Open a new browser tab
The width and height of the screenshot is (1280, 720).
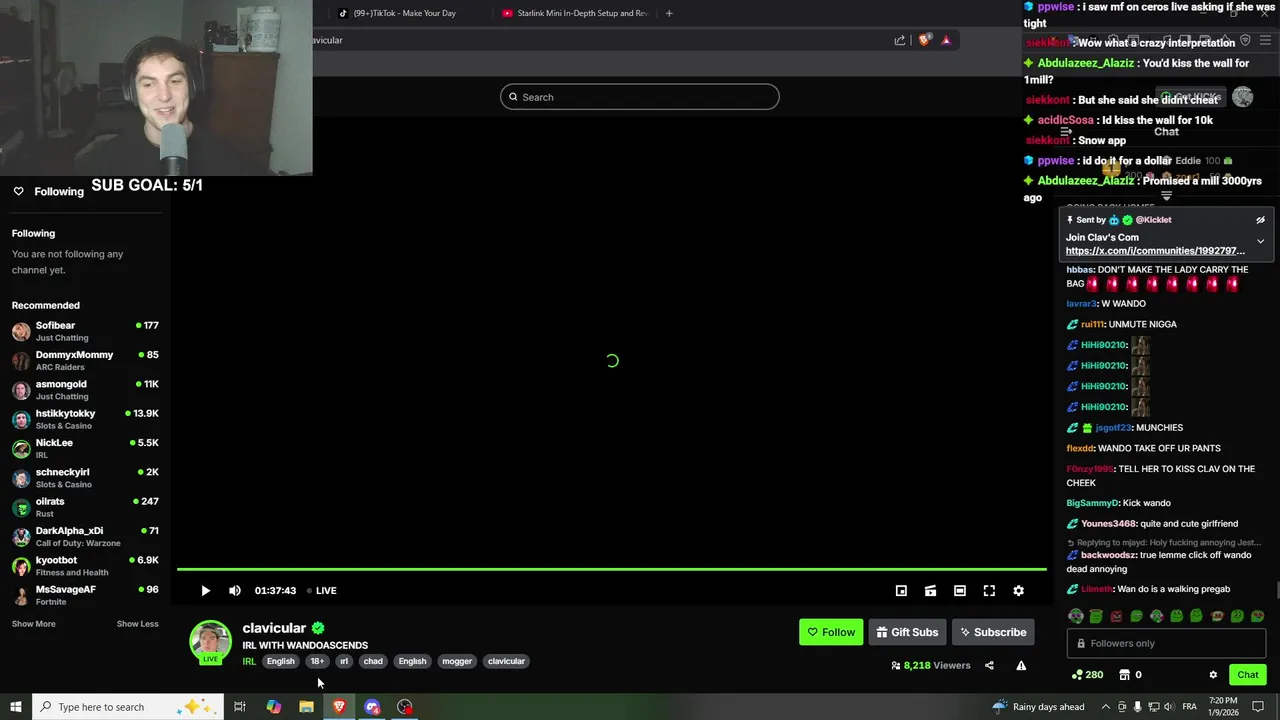669,13
